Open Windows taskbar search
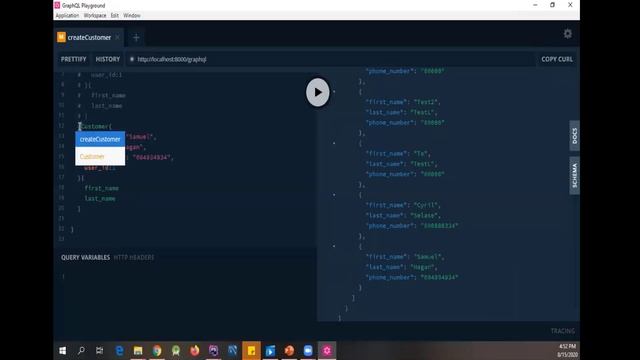 [81, 351]
